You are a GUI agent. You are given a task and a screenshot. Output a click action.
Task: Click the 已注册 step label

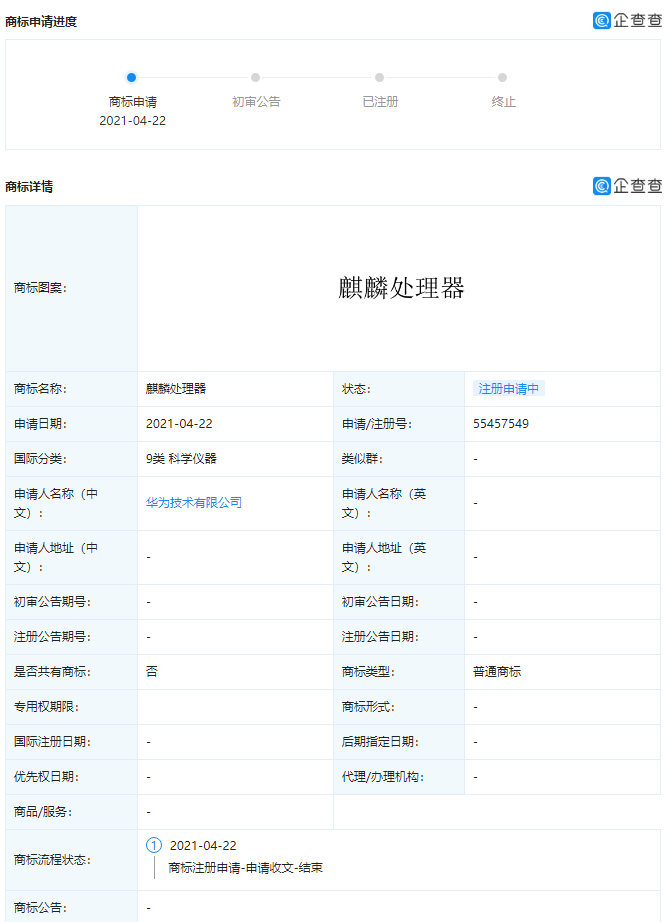pos(380,102)
